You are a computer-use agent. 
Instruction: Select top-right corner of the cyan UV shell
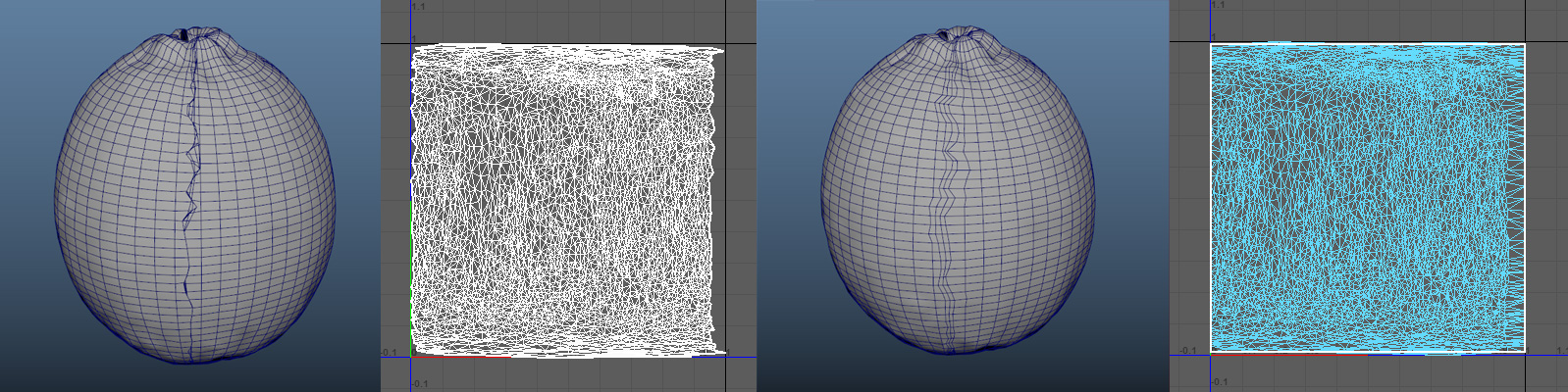1524,45
